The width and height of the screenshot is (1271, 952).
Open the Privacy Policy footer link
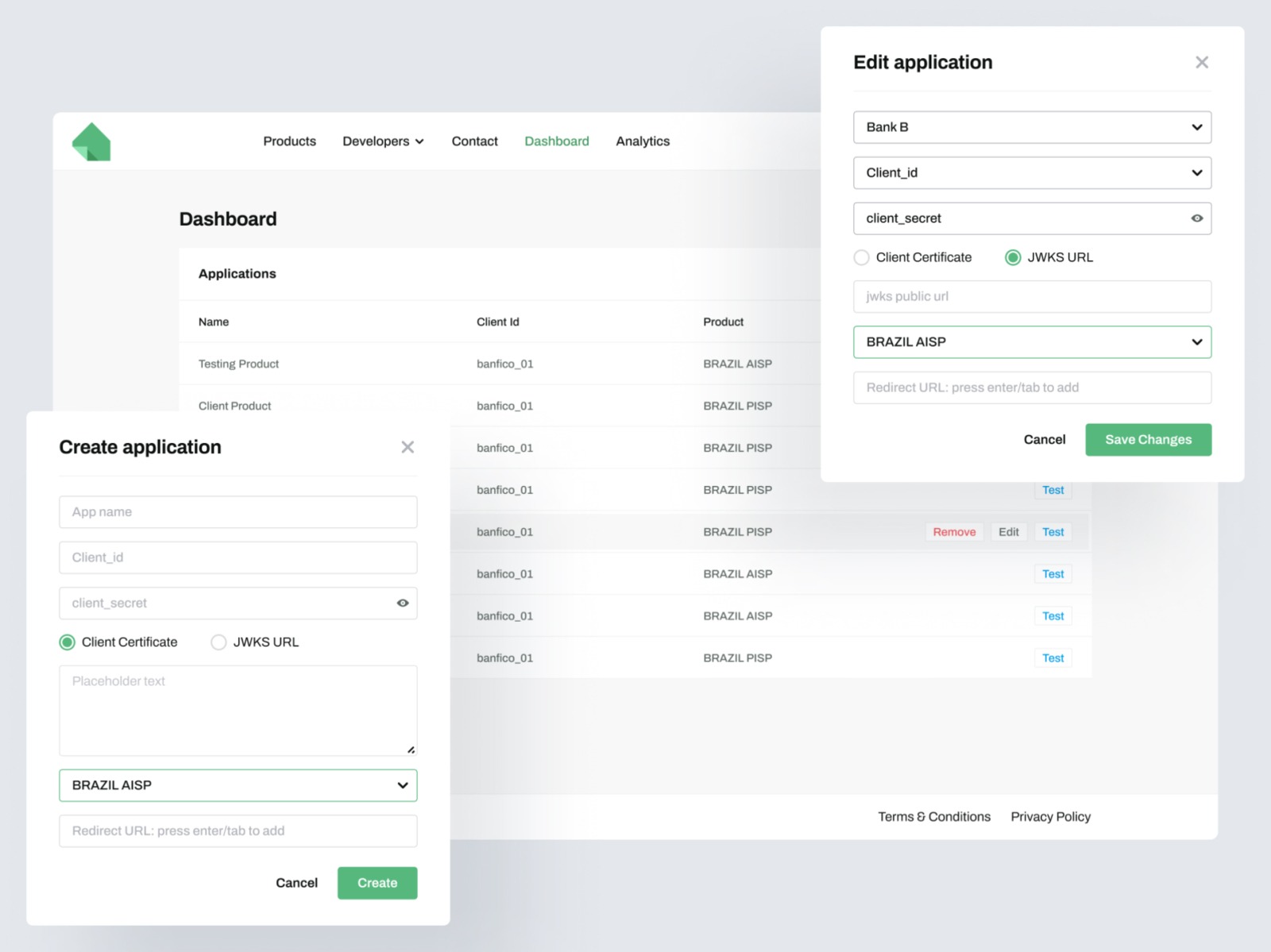click(x=1050, y=817)
